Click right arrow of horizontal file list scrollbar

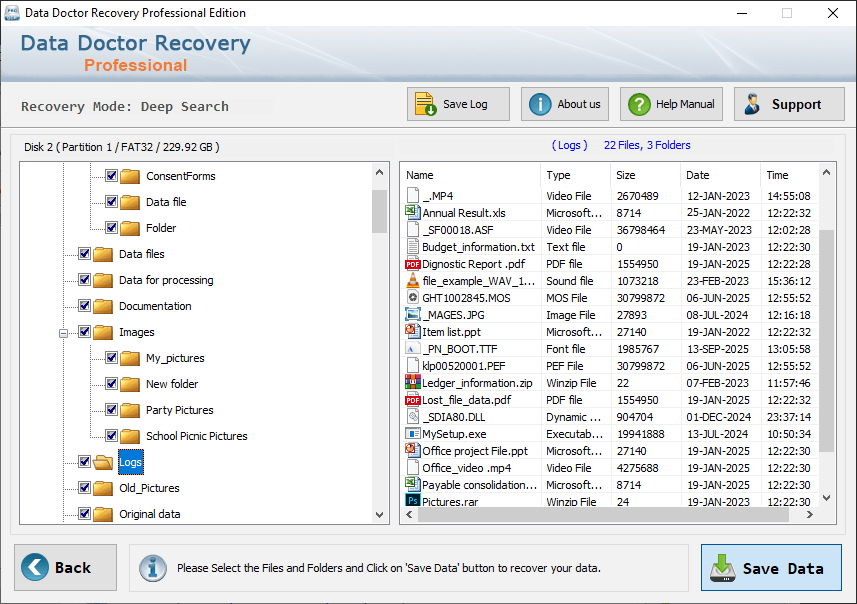809,514
